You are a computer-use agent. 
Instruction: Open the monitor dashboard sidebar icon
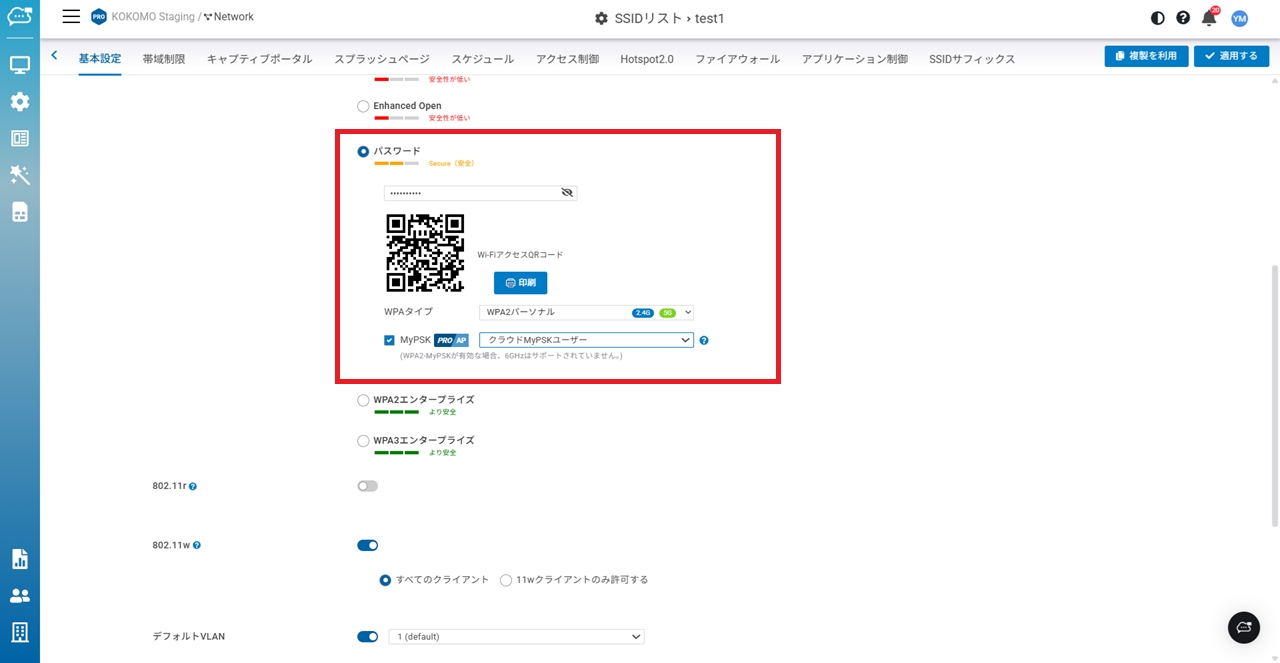[x=19, y=65]
